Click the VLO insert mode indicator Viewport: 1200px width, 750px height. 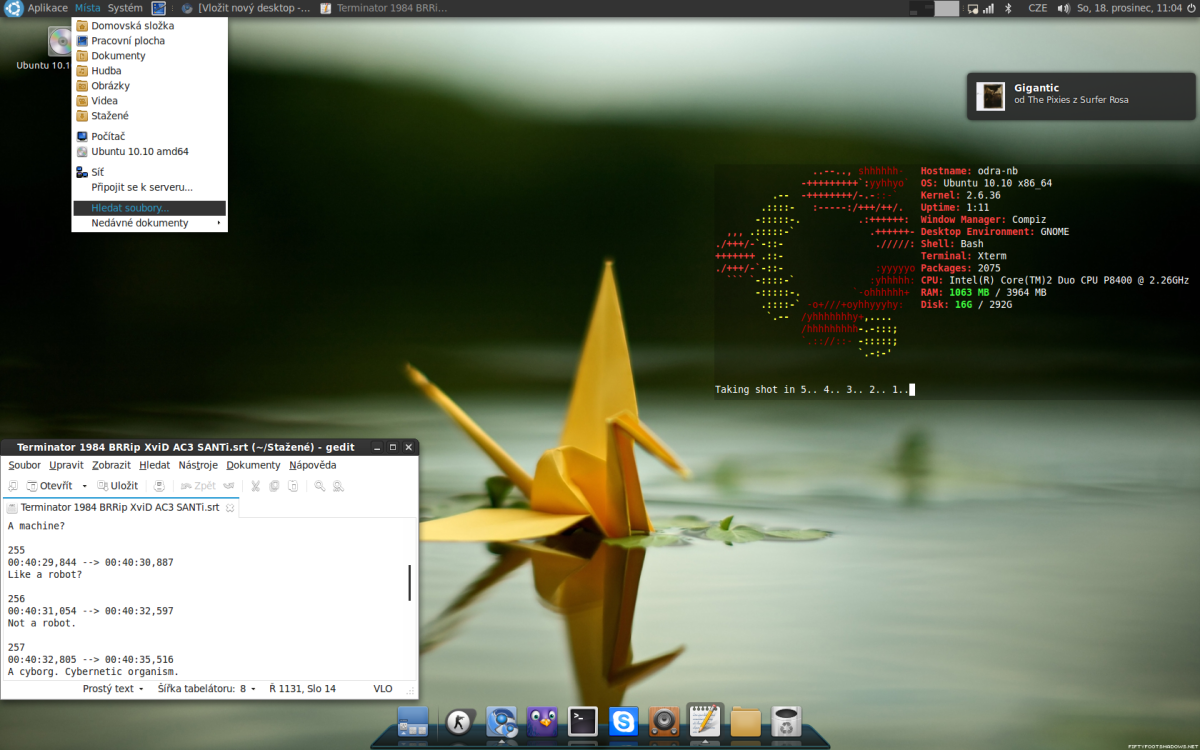click(x=383, y=689)
